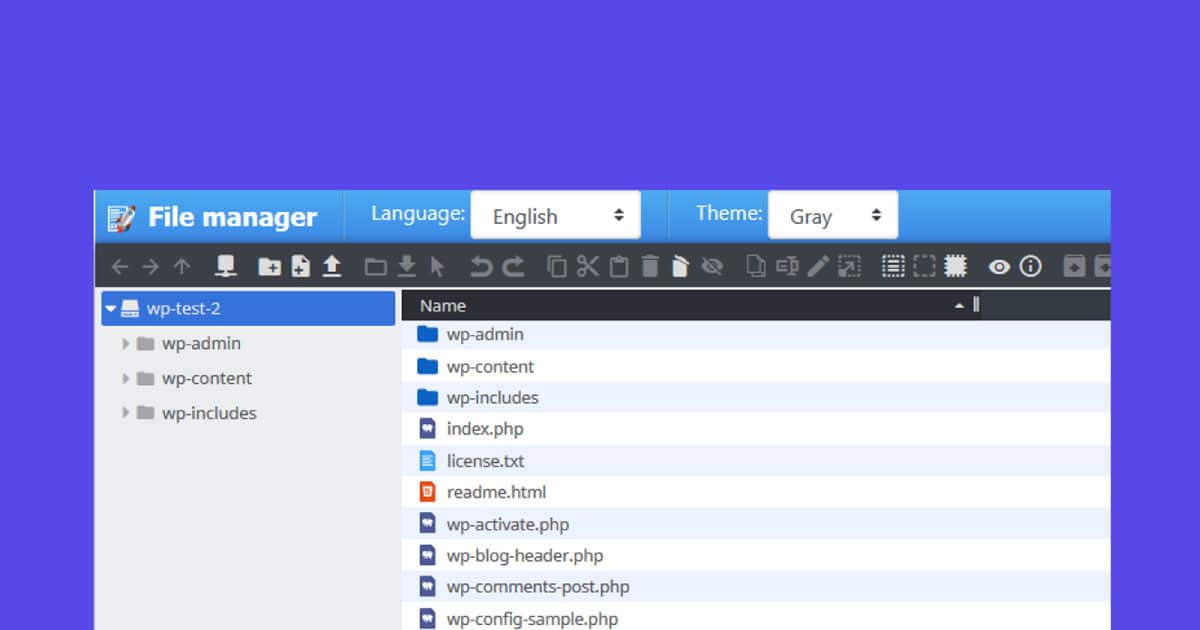Collapse the wp-test-2 root tree item
The width and height of the screenshot is (1200, 630).
coord(110,308)
